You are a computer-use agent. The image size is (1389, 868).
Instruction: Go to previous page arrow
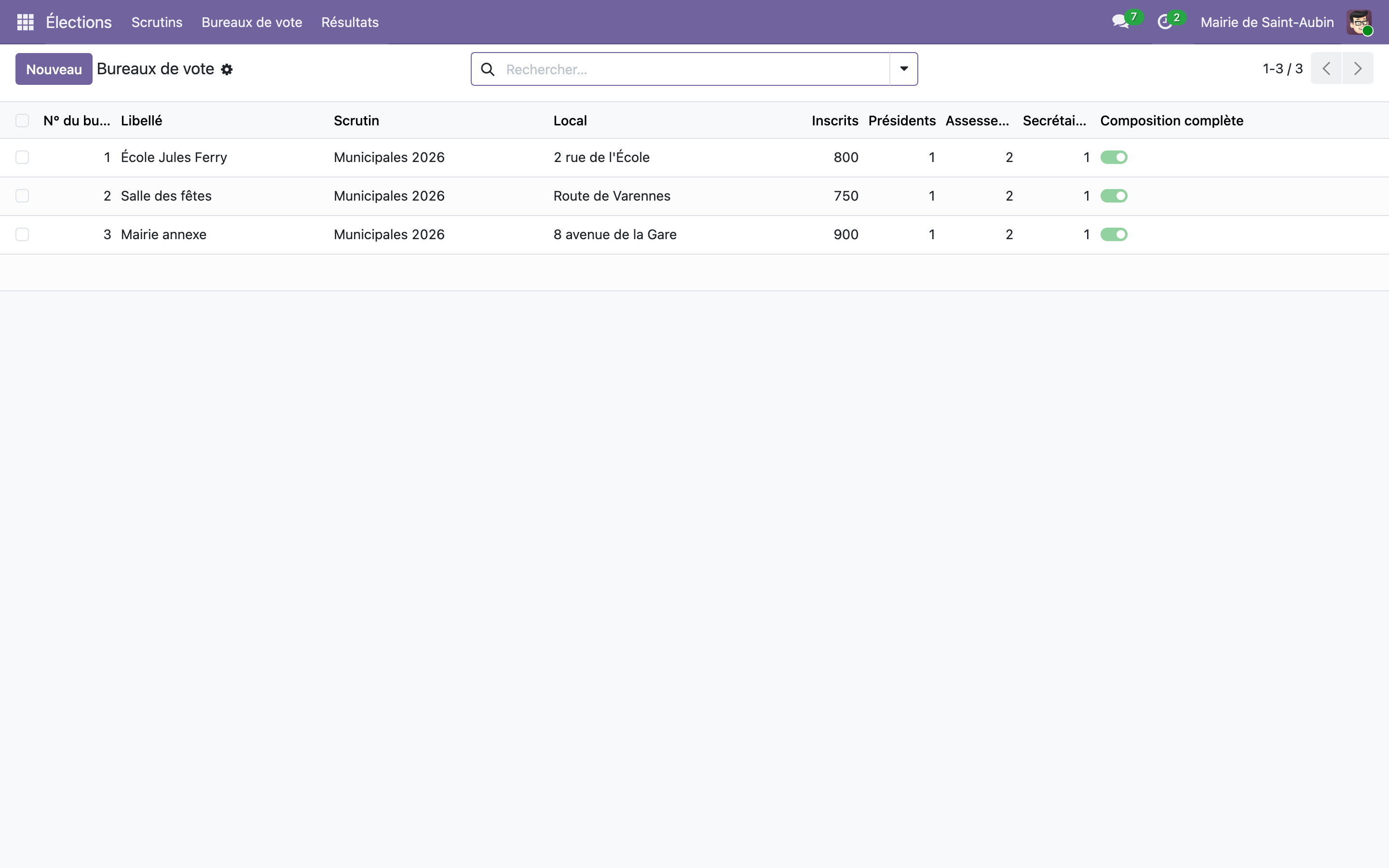point(1326,68)
